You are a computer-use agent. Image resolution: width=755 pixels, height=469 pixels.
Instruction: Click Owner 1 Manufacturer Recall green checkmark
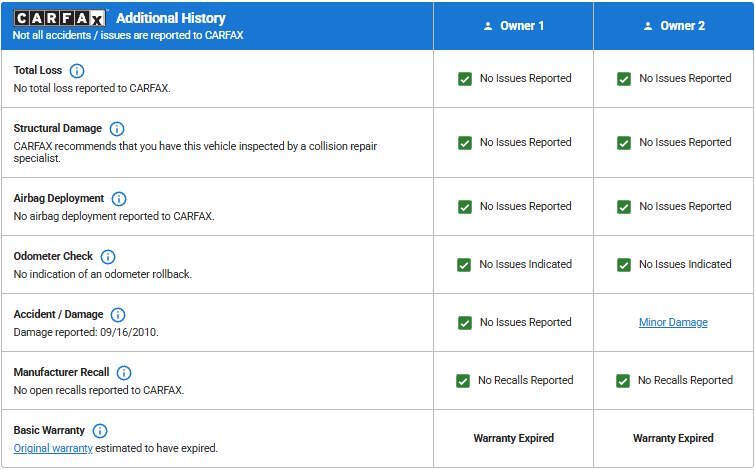coord(463,381)
